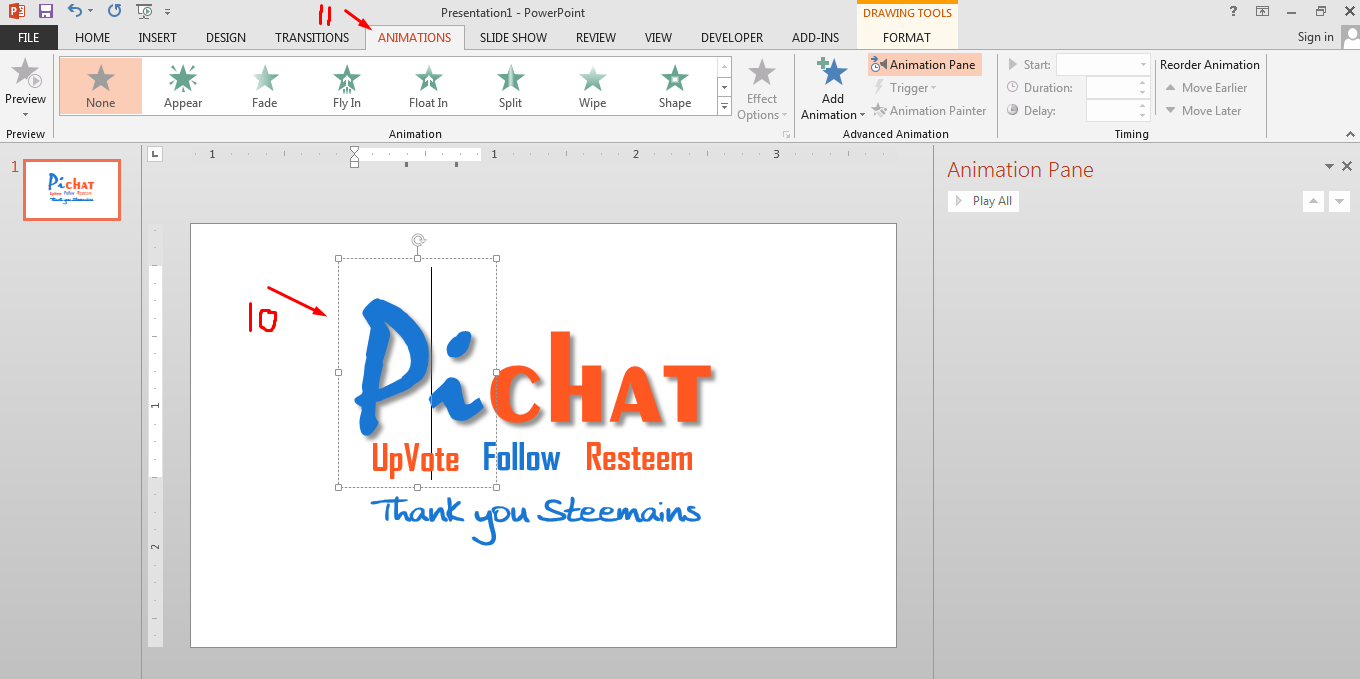Switch to the SLIDE SHOW tab
The image size is (1360, 679).
[513, 37]
